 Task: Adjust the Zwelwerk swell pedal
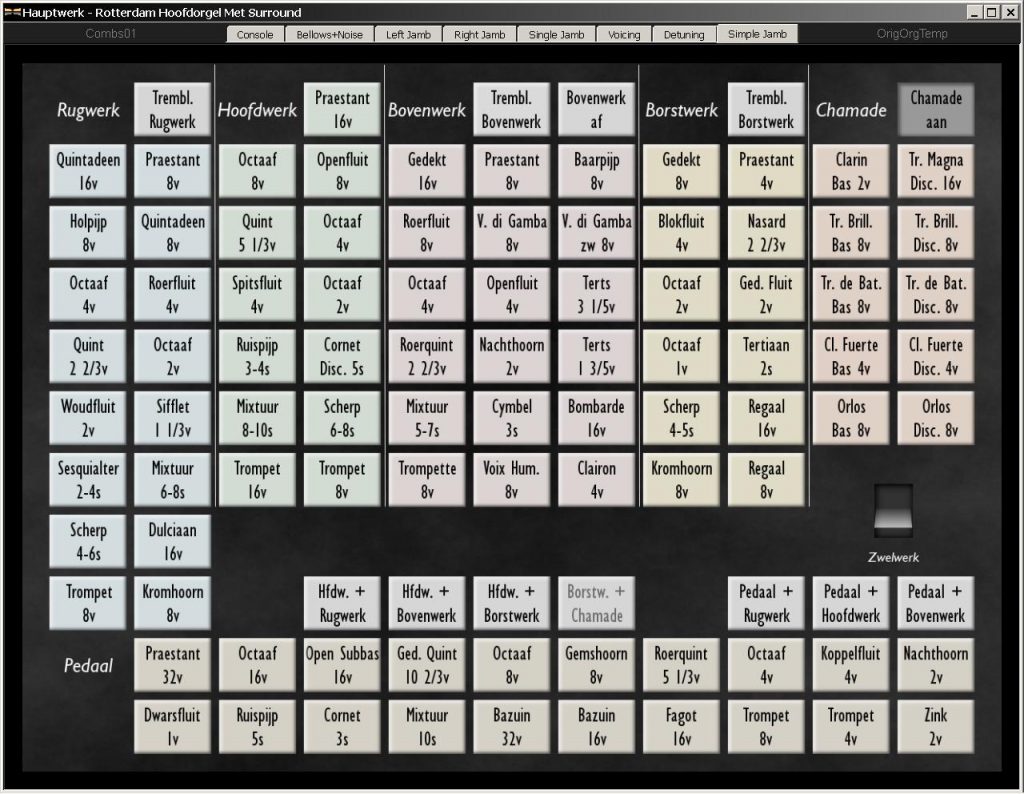[x=893, y=511]
